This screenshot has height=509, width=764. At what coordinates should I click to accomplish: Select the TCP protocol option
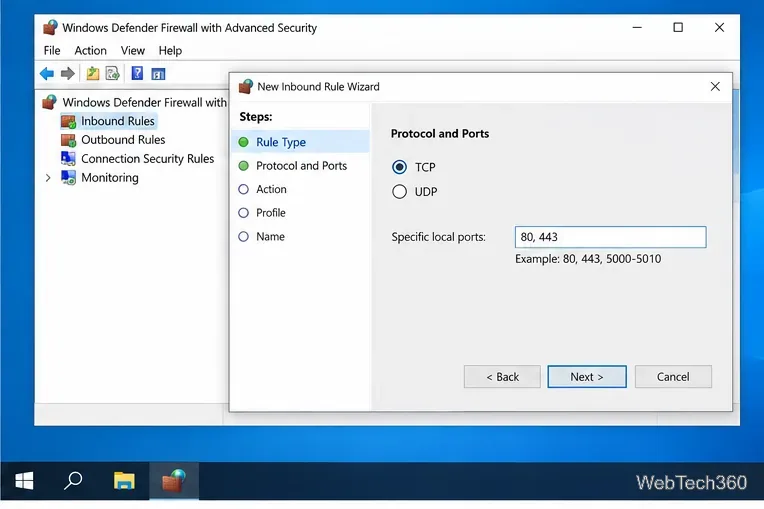pos(400,168)
